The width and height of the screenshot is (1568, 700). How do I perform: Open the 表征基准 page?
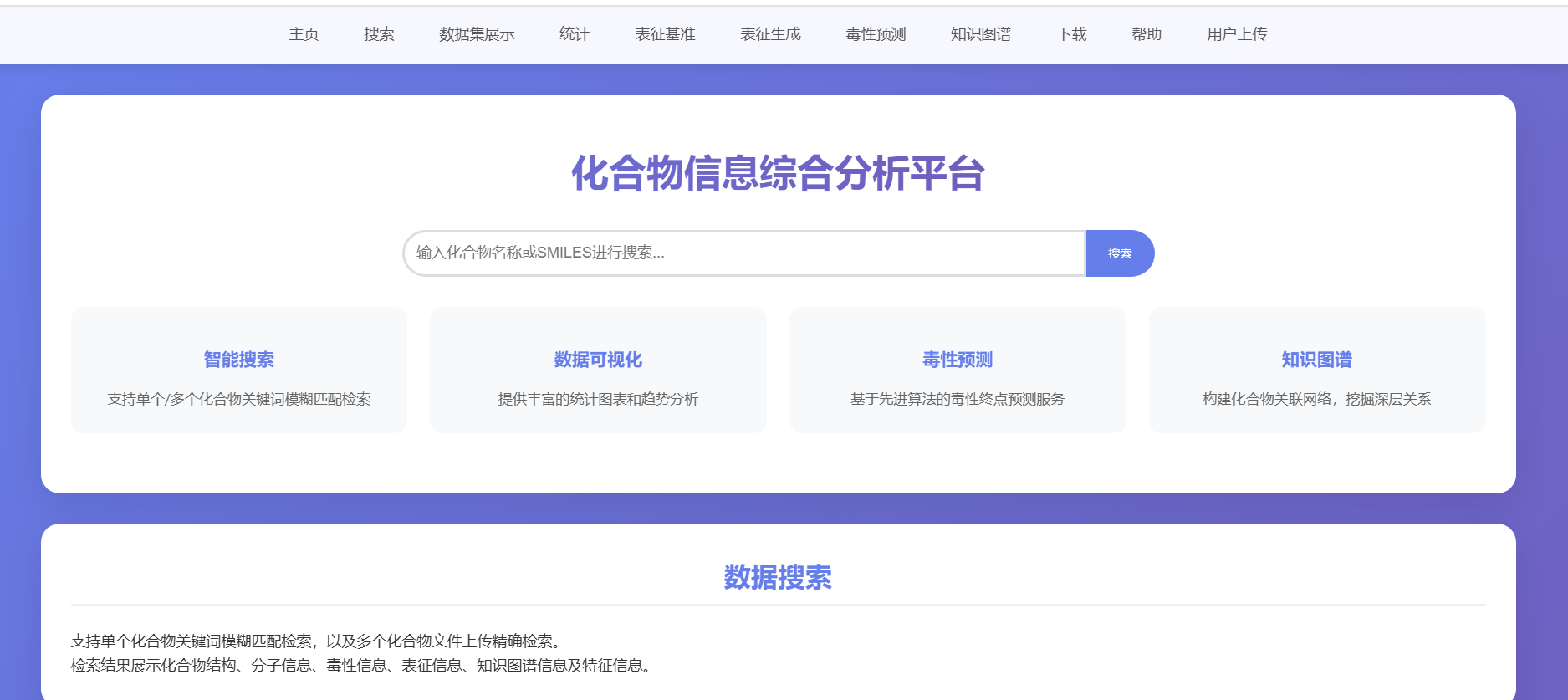tap(665, 34)
